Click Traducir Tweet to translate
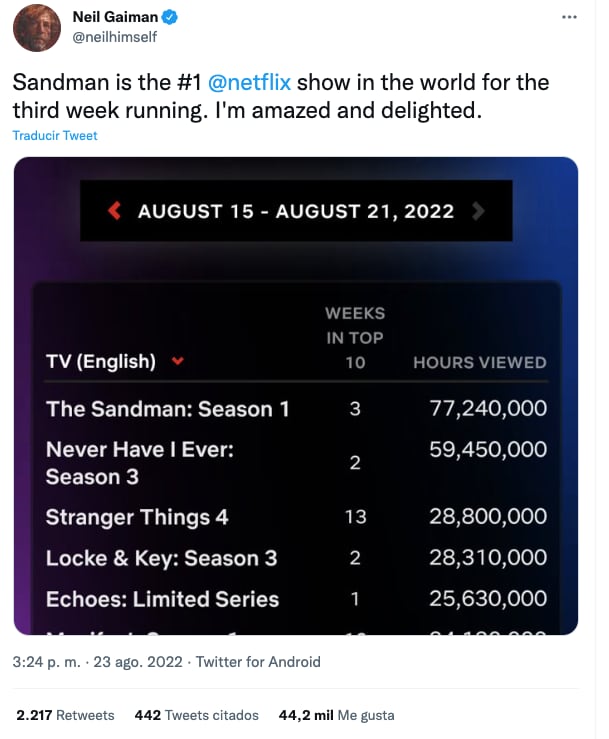Screen dimensions: 609x739 pyautogui.click(x=55, y=136)
